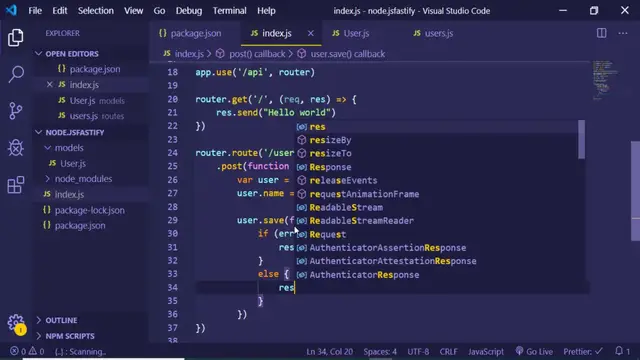
Task: Switch to the package.json tab
Action: tap(195, 33)
